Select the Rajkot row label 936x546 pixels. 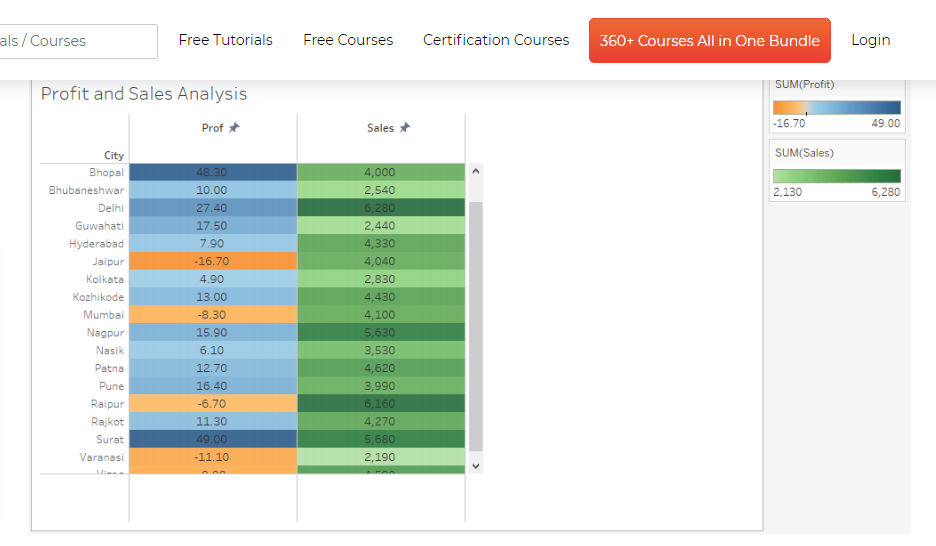tap(107, 421)
